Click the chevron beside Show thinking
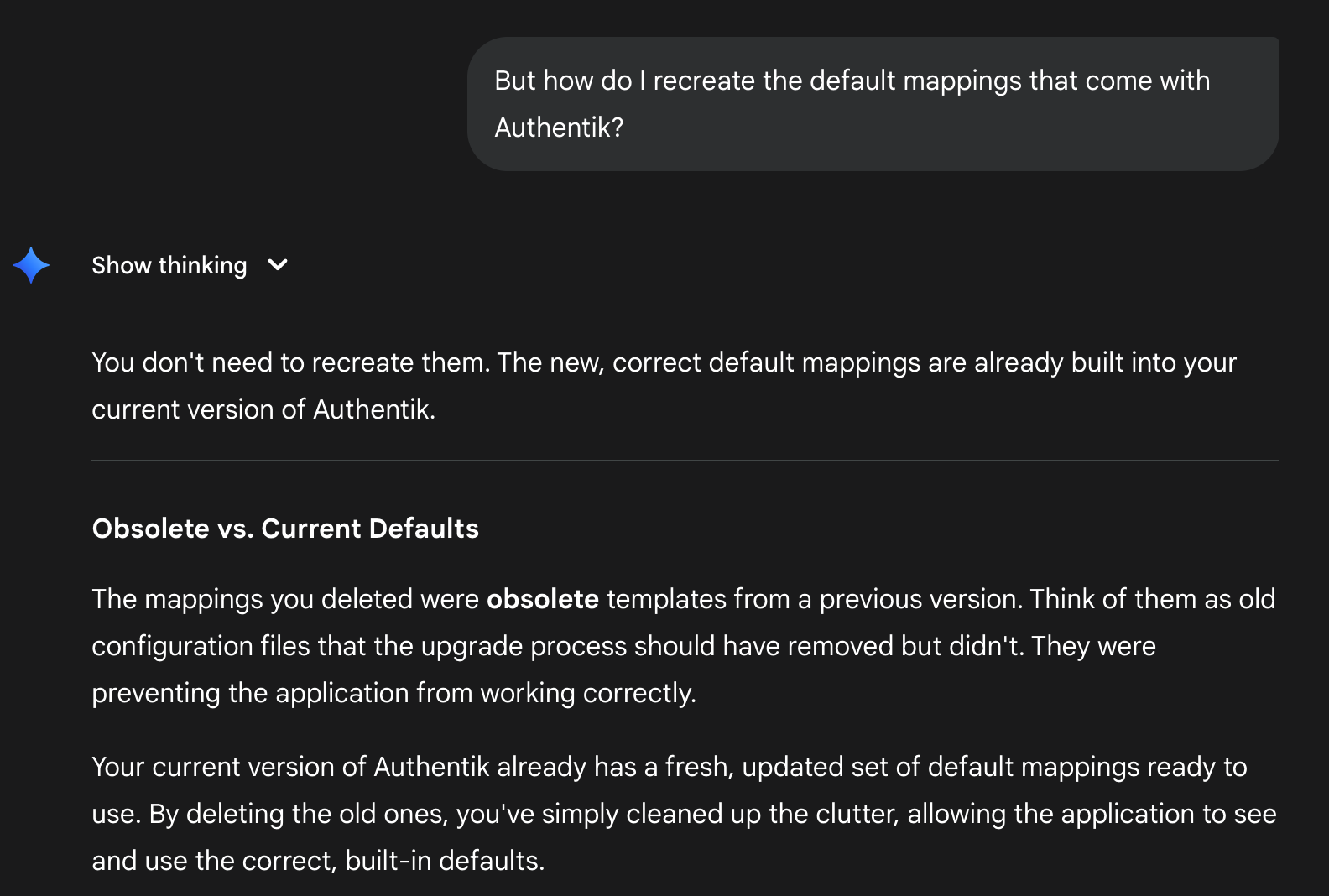The image size is (1329, 896). (278, 265)
